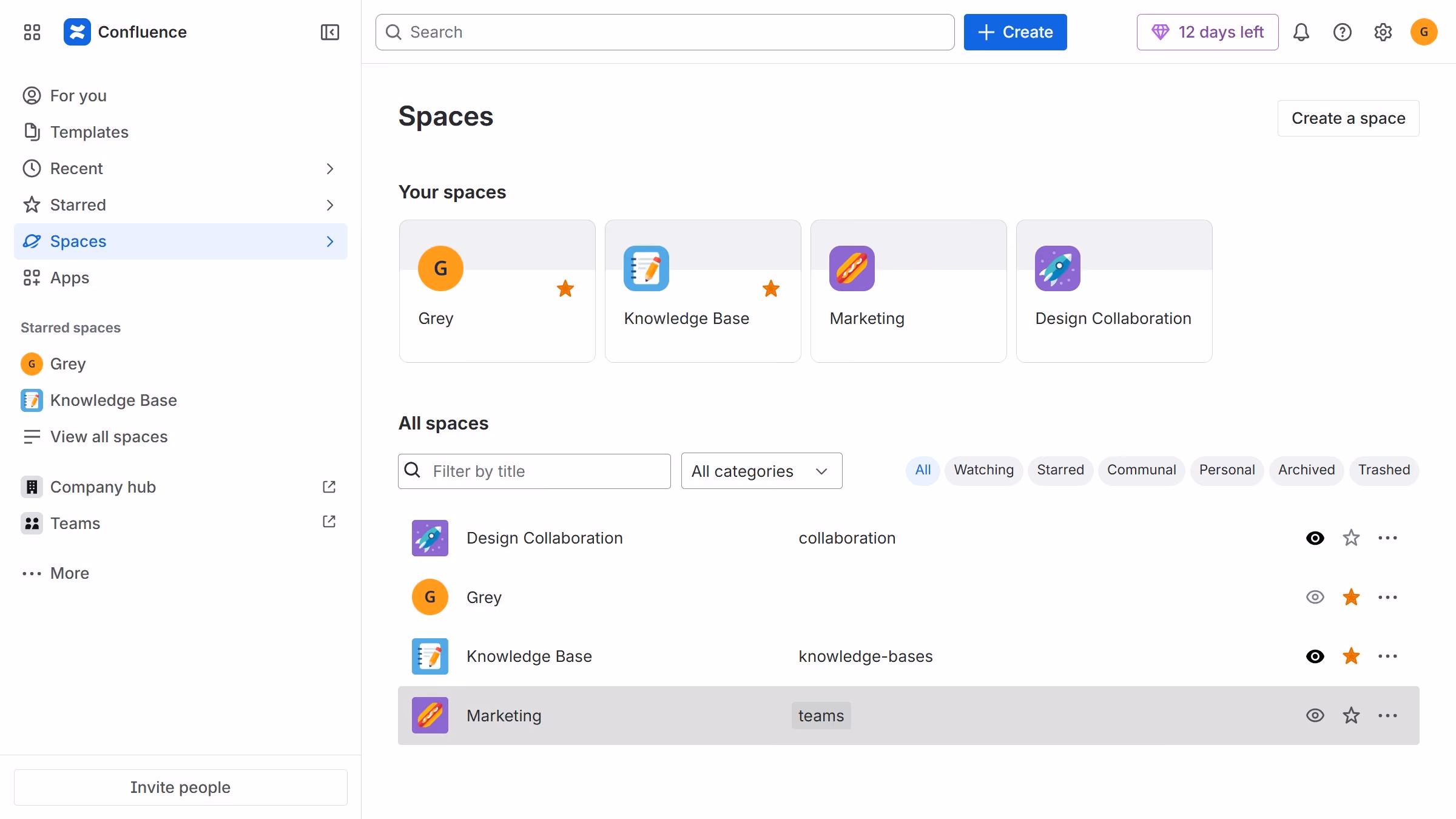Image resolution: width=1456 pixels, height=819 pixels.
Task: Unstar Knowledge Base on its space card
Action: coord(771,289)
